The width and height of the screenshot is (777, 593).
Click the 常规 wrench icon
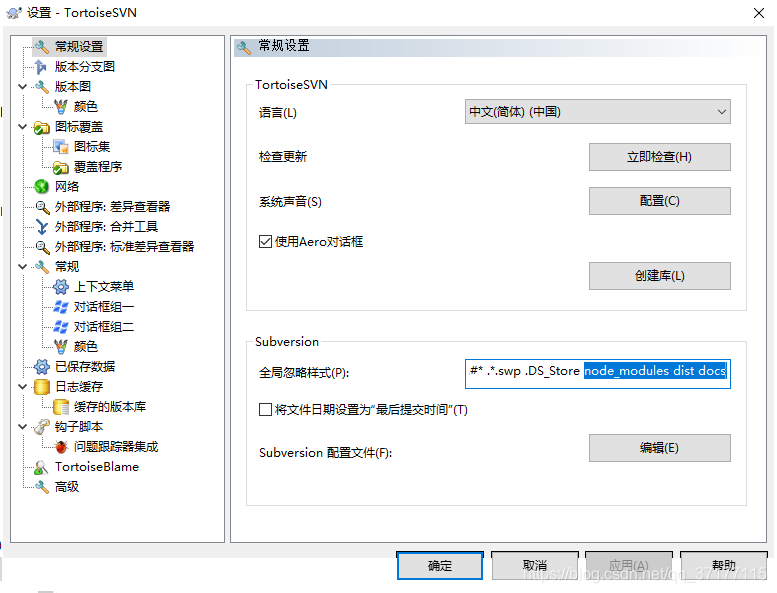[42, 267]
